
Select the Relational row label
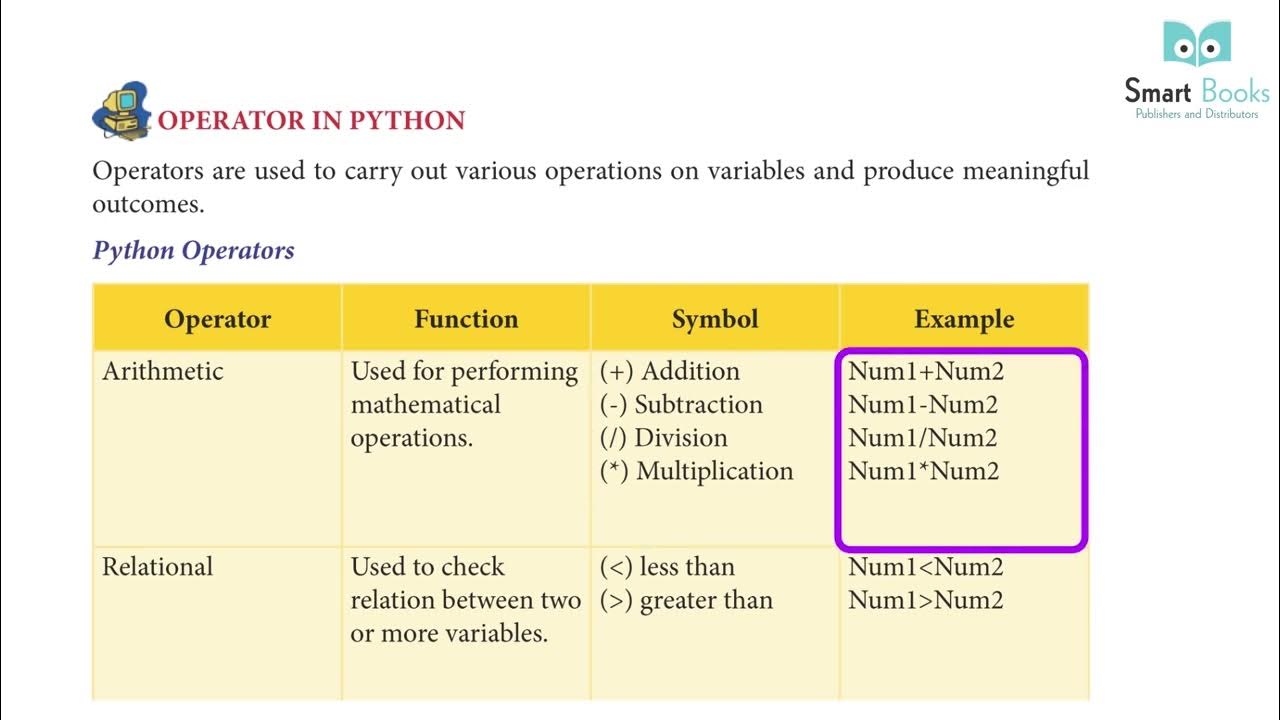click(x=158, y=567)
